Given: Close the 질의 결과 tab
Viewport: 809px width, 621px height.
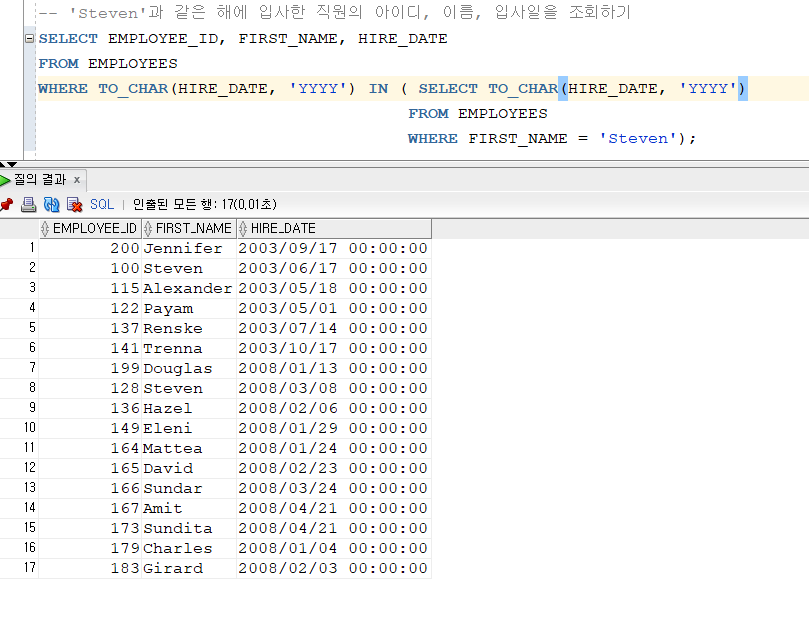Looking at the screenshot, I should pos(77,179).
